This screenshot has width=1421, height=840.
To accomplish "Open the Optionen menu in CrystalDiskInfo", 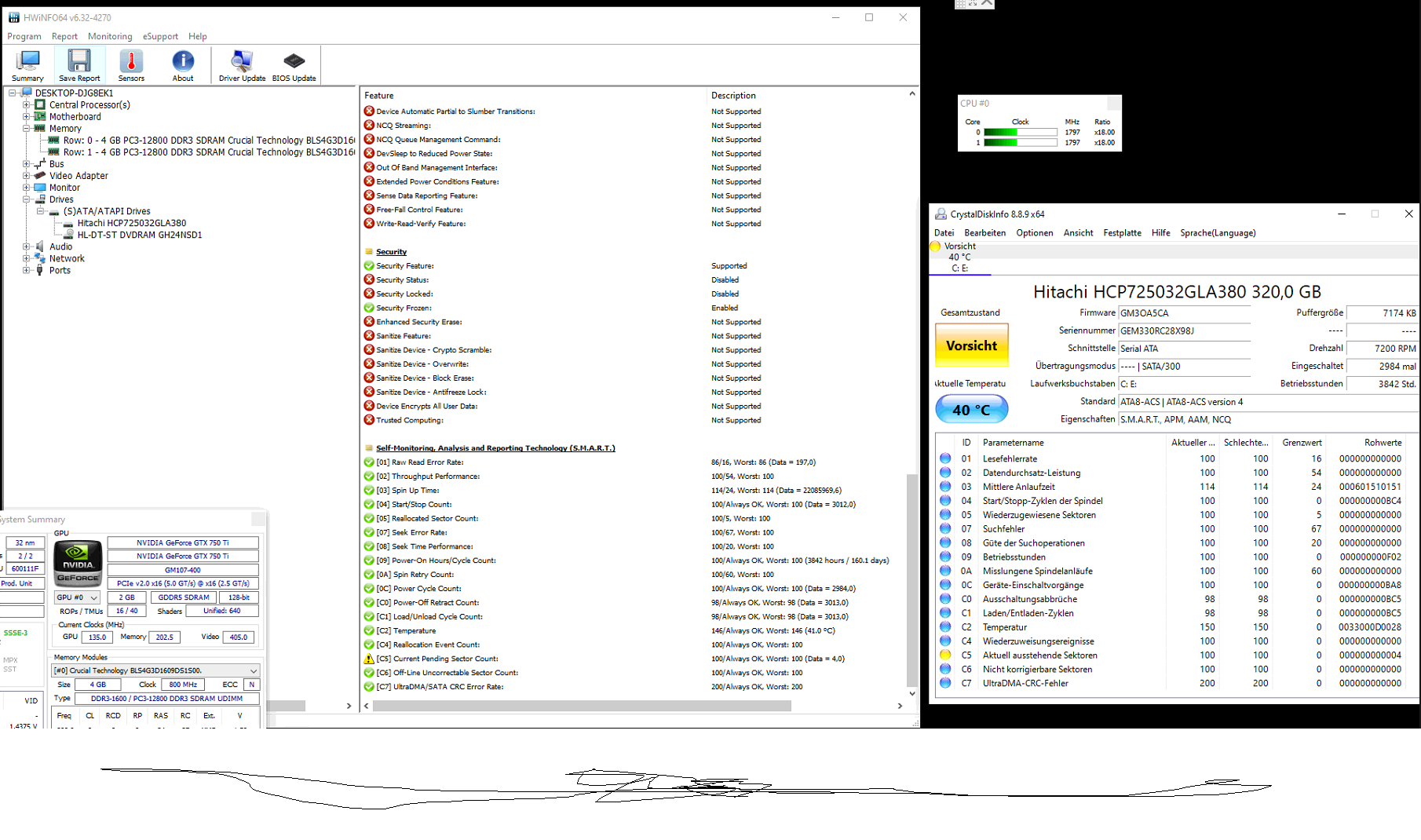I will (1035, 233).
